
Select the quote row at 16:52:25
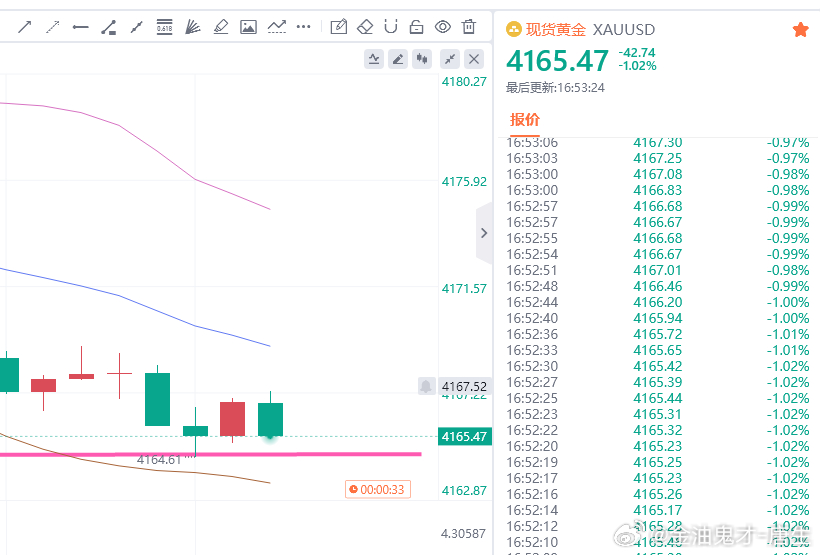(x=658, y=398)
